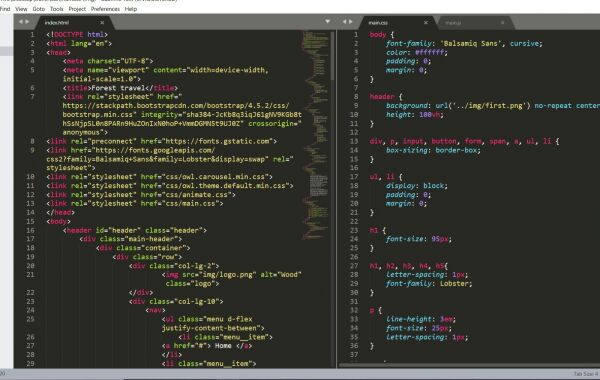Click the background url first.png line
This screenshot has height=380, width=600.
pyautogui.click(x=493, y=106)
